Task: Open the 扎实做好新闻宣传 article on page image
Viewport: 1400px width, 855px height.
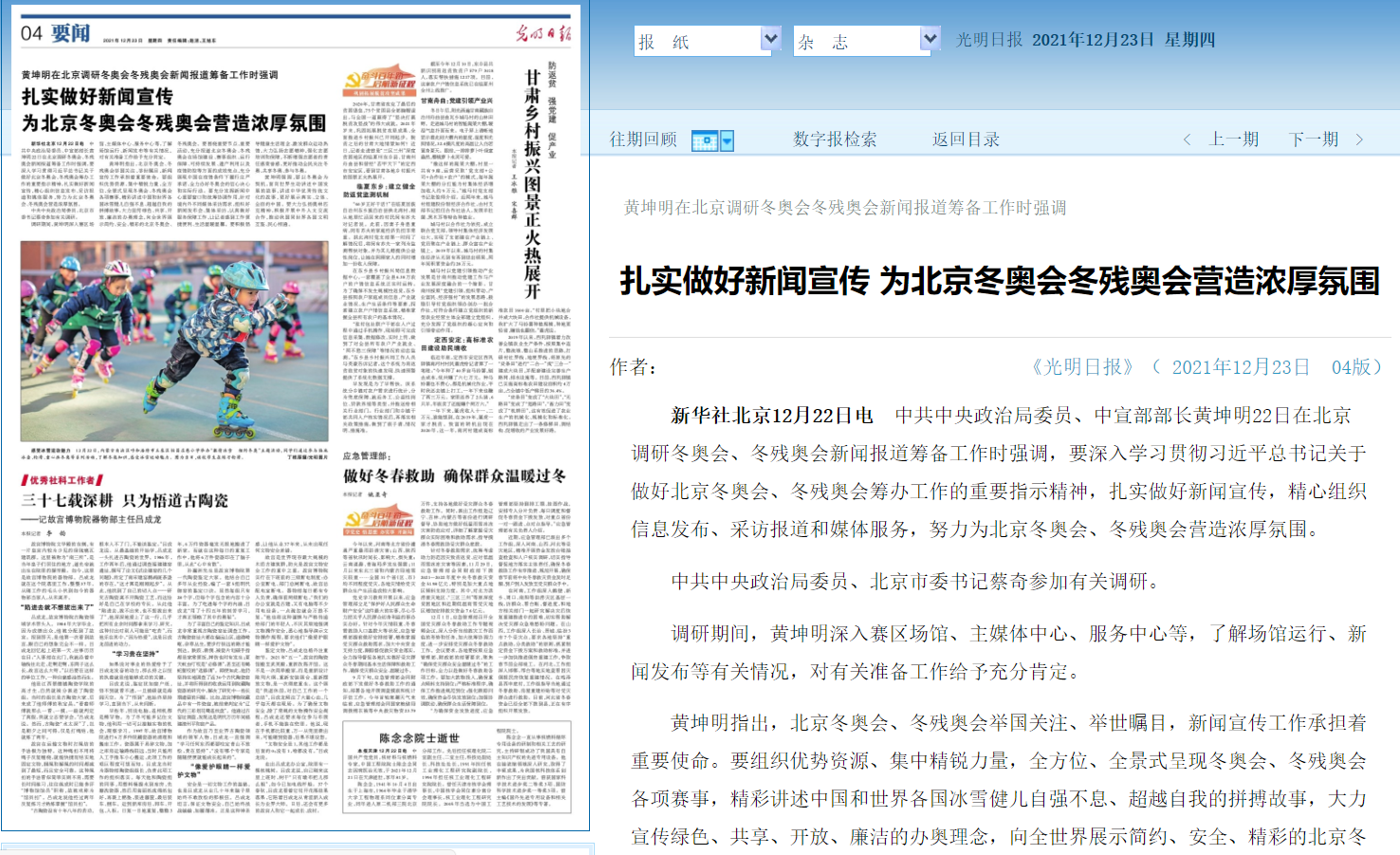Action: click(x=174, y=110)
